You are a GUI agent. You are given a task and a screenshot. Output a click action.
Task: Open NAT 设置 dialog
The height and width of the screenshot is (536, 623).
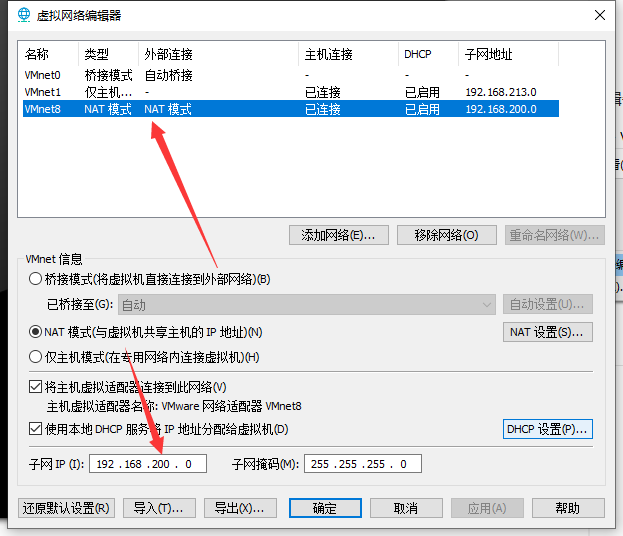[547, 332]
